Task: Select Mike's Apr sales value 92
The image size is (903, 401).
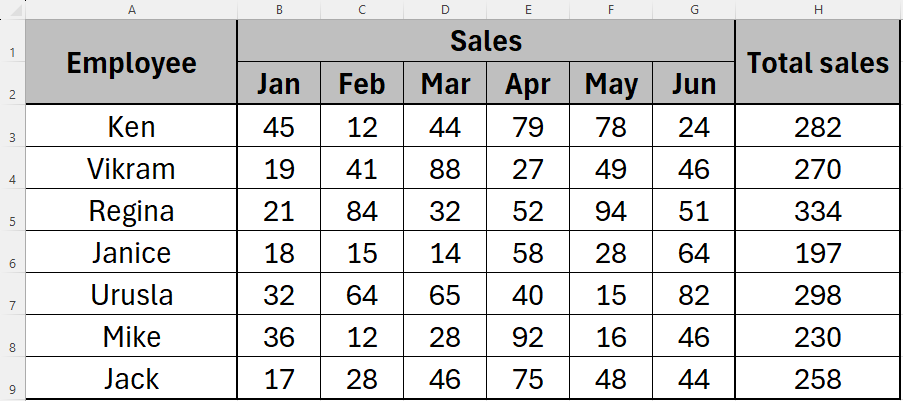Action: [x=528, y=338]
